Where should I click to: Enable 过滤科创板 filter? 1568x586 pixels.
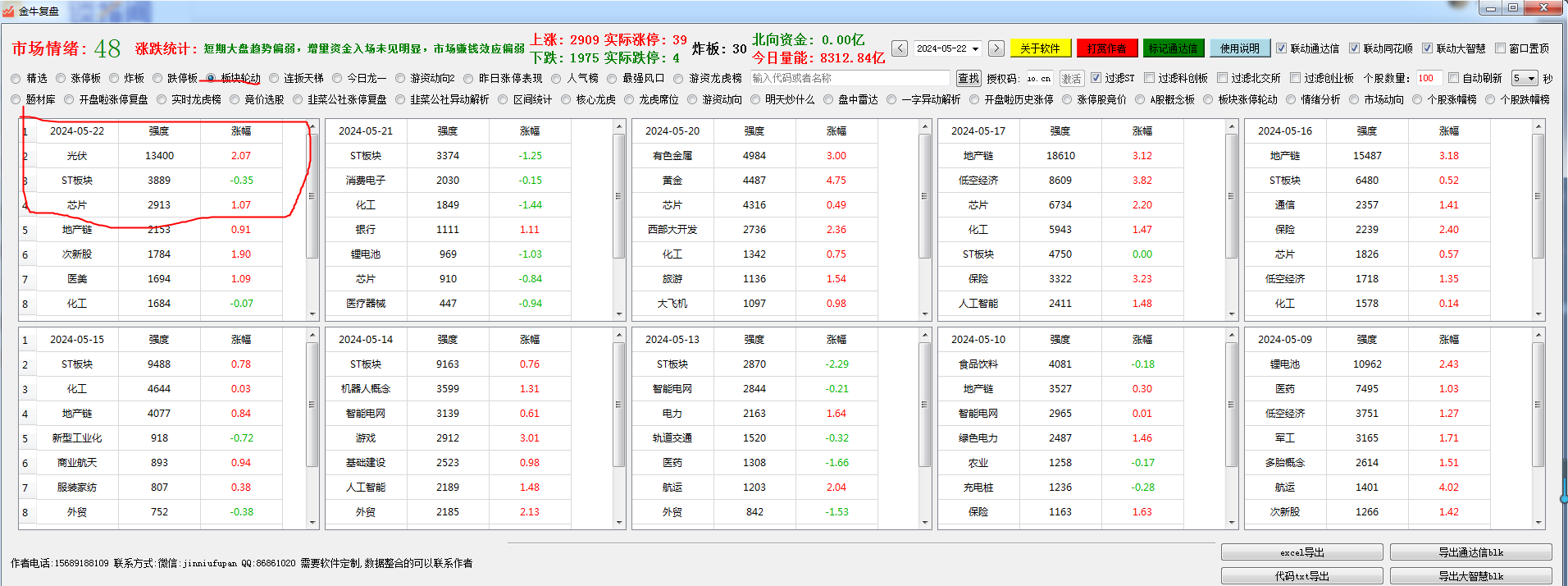point(1149,78)
